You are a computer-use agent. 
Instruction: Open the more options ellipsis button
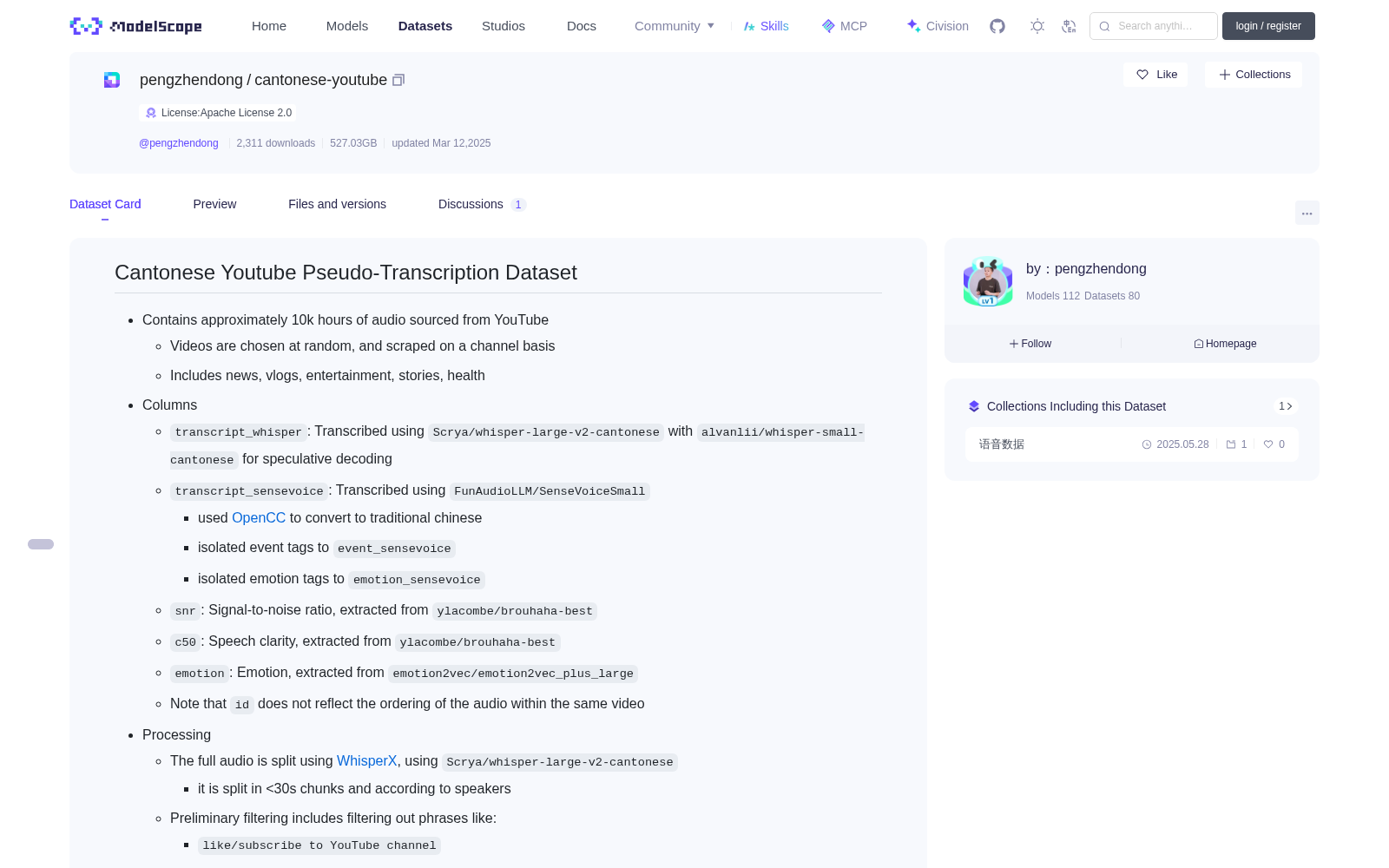[x=1307, y=213]
